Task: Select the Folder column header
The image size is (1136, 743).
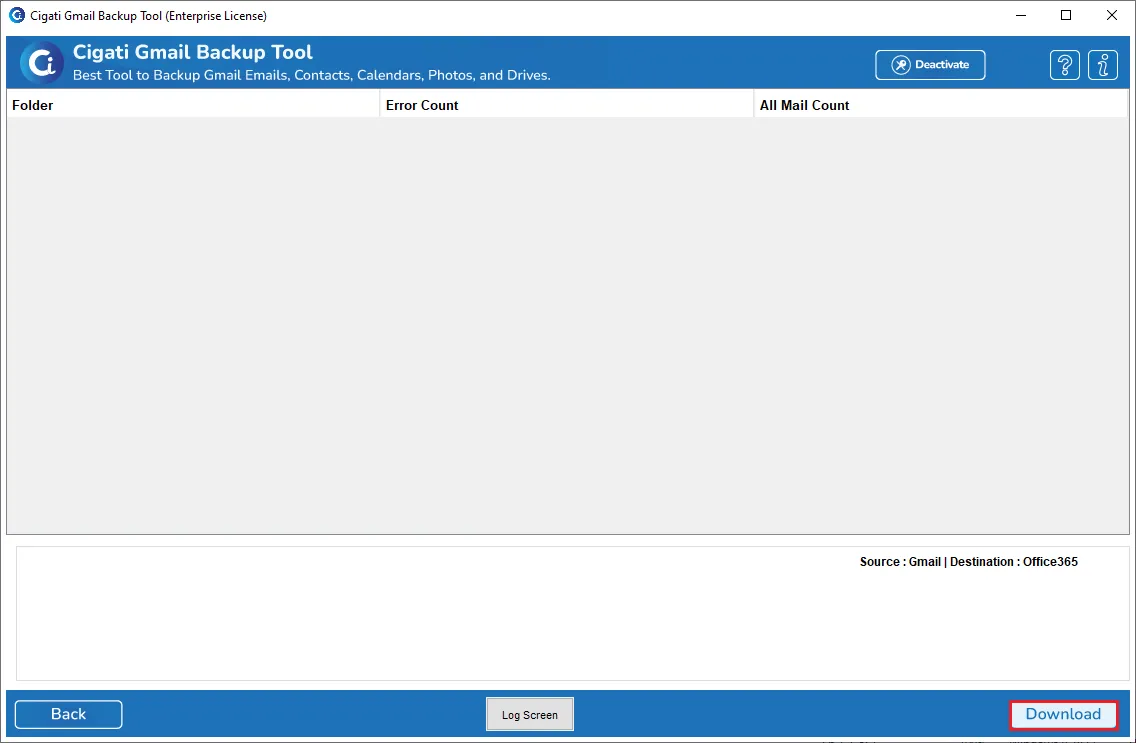Action: click(193, 105)
